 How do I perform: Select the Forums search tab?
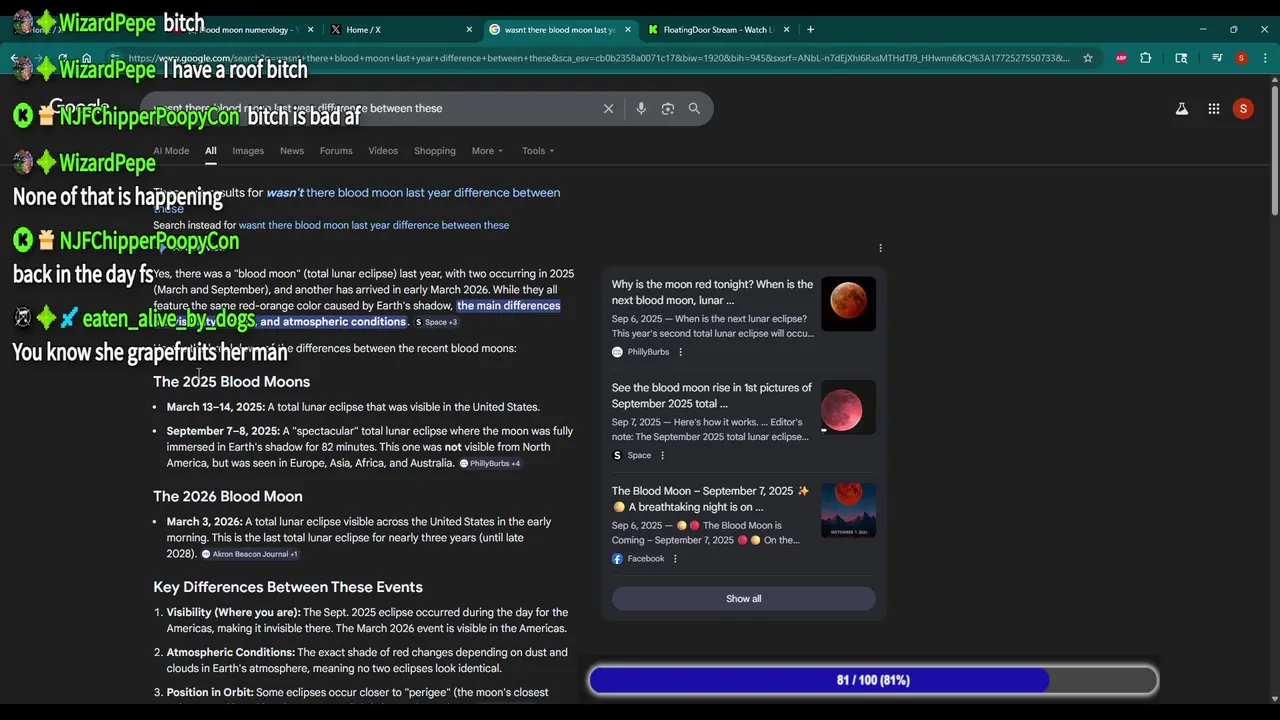point(336,151)
